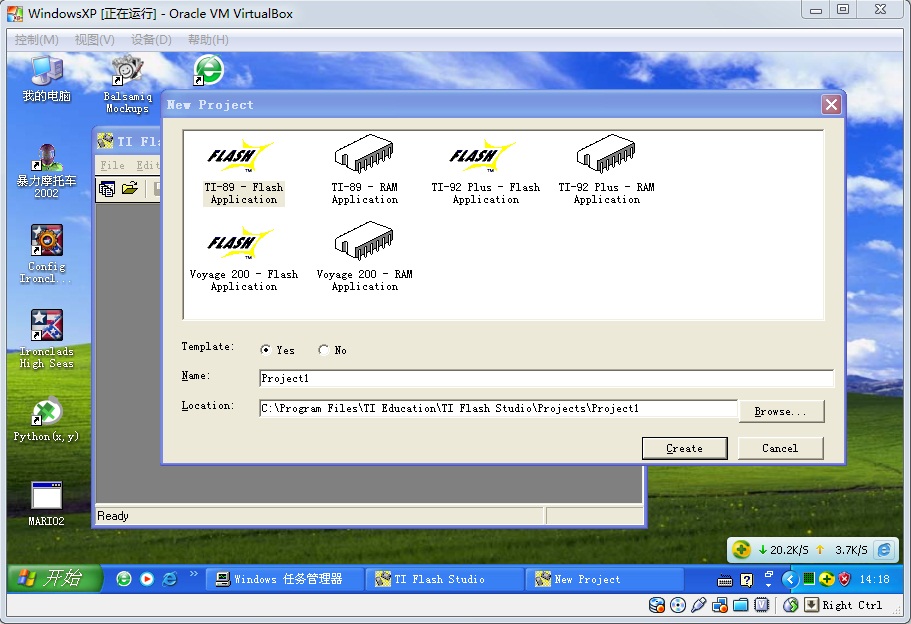Image resolution: width=911 pixels, height=624 pixels.
Task: Expand quick launch overflow chevron
Action: tap(193, 575)
